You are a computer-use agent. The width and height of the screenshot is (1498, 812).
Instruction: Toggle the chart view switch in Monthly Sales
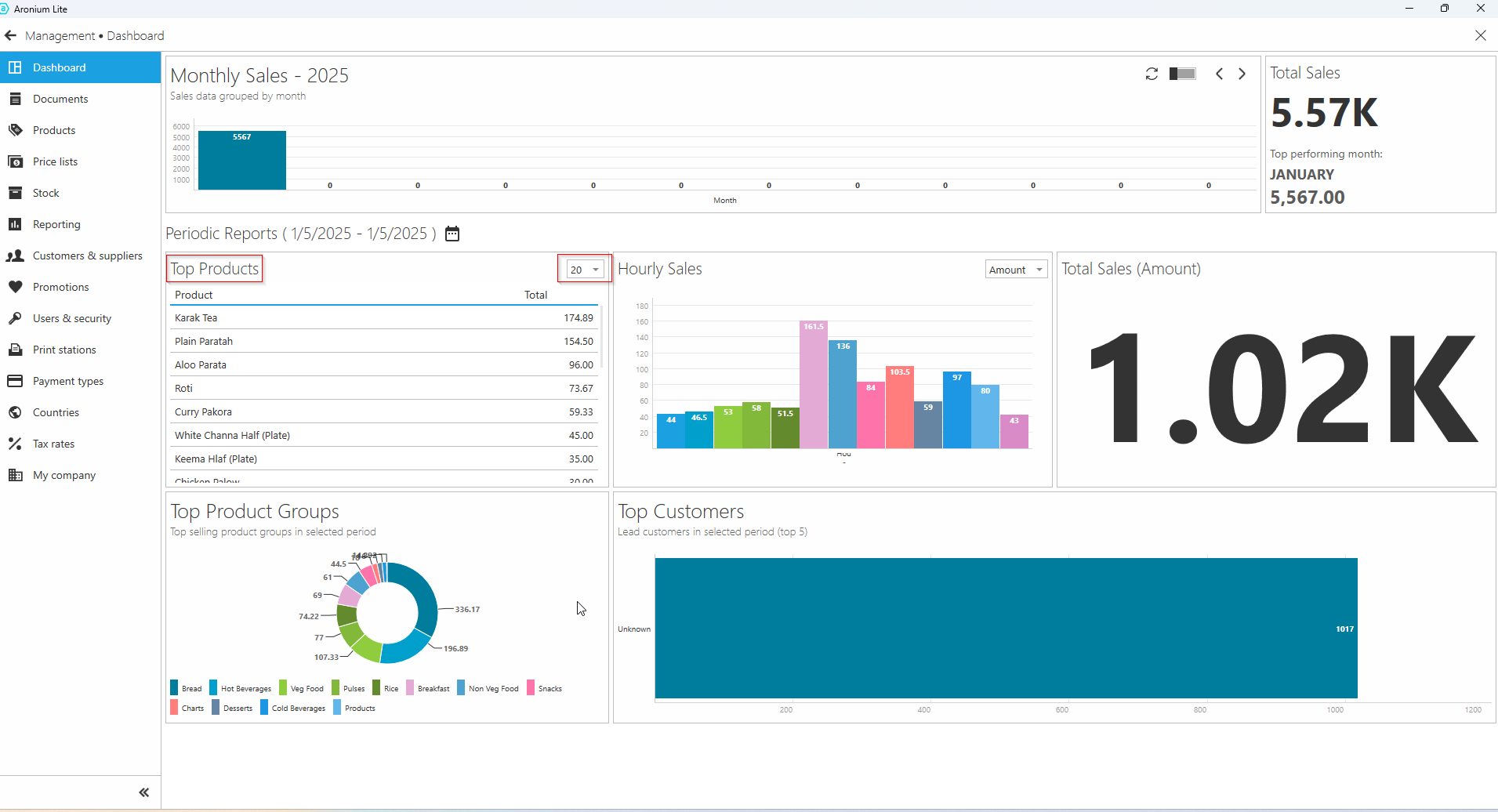tap(1182, 74)
